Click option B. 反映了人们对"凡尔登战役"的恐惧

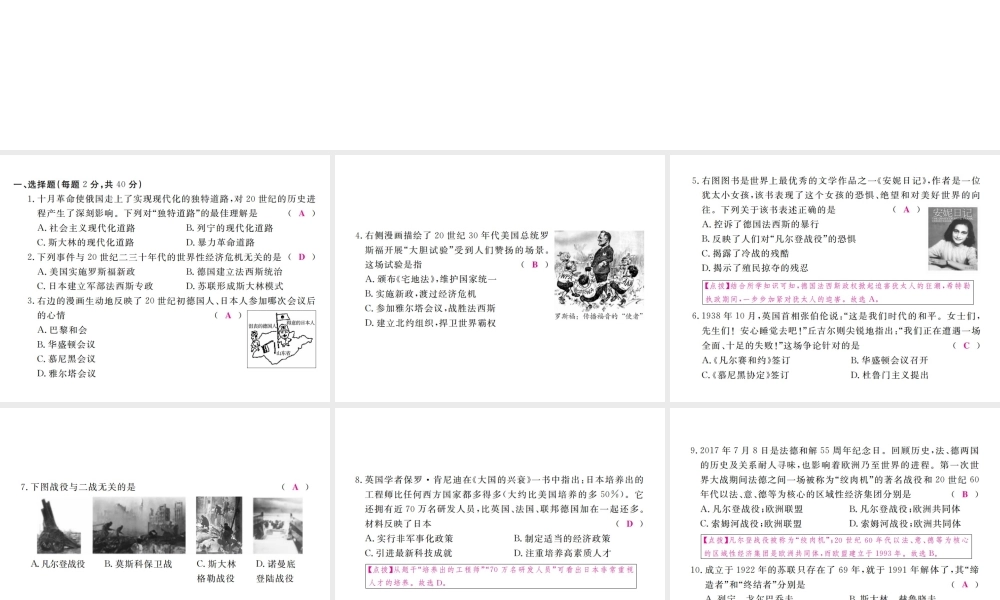[779, 239]
